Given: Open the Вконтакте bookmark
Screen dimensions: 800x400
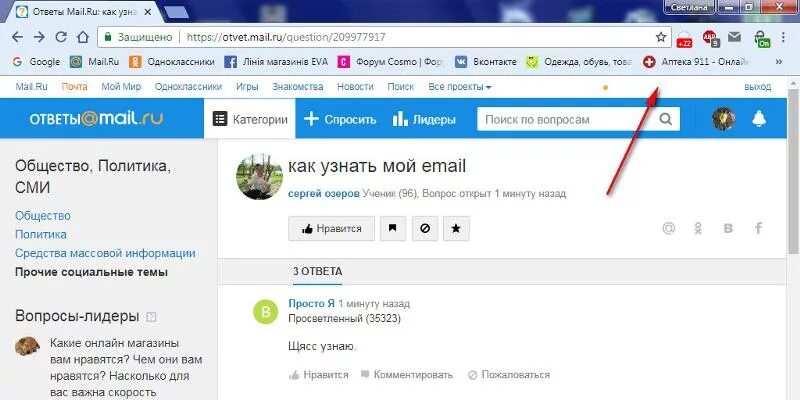Looking at the screenshot, I should 486,62.
